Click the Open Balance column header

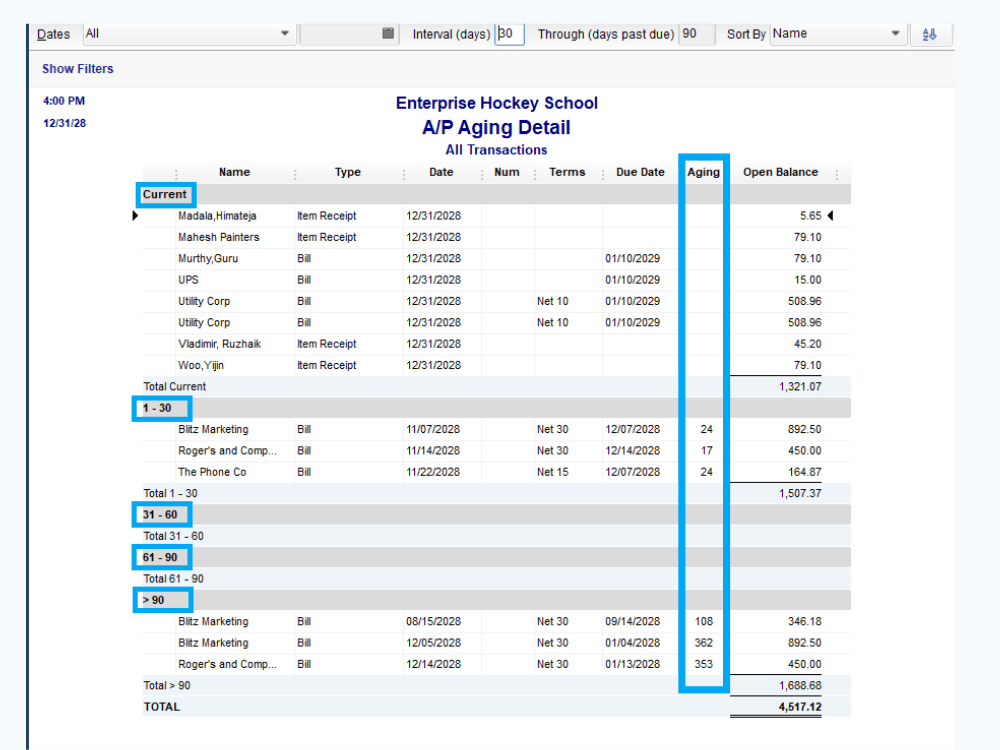pos(780,172)
